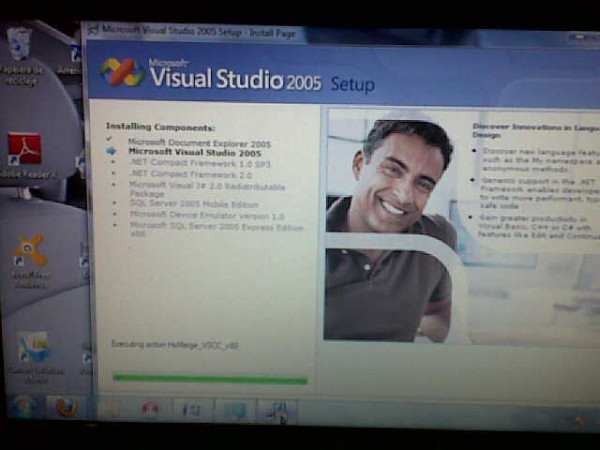Image resolution: width=600 pixels, height=450 pixels.
Task: Open the orange avast! Antivirus desktop shortcut
Action: [31, 250]
